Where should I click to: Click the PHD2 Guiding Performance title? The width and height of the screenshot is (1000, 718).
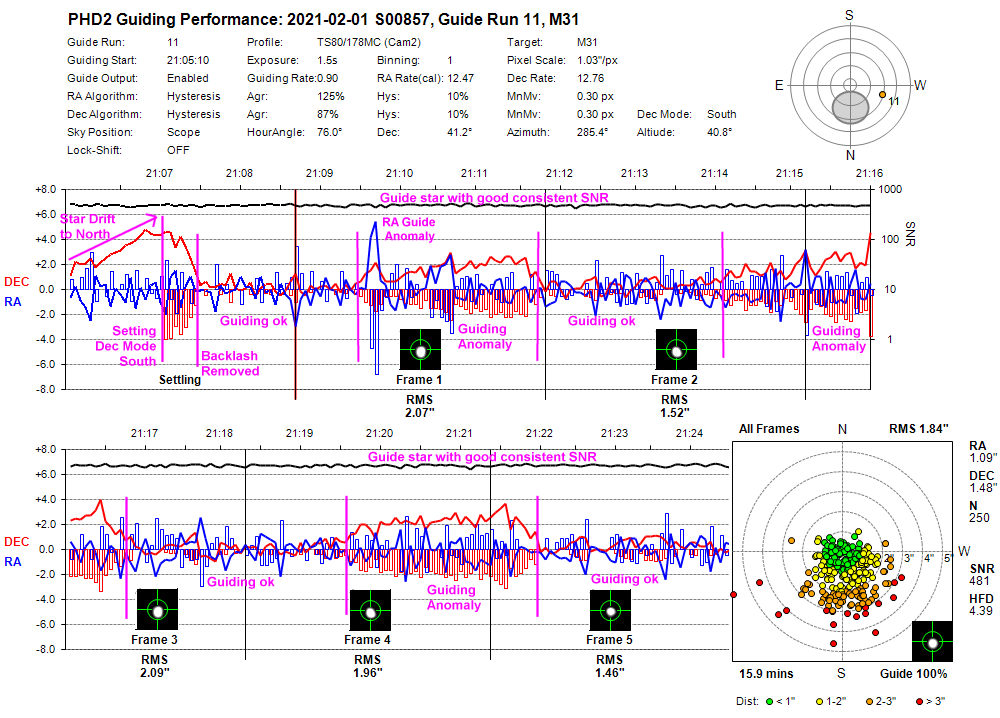[323, 20]
